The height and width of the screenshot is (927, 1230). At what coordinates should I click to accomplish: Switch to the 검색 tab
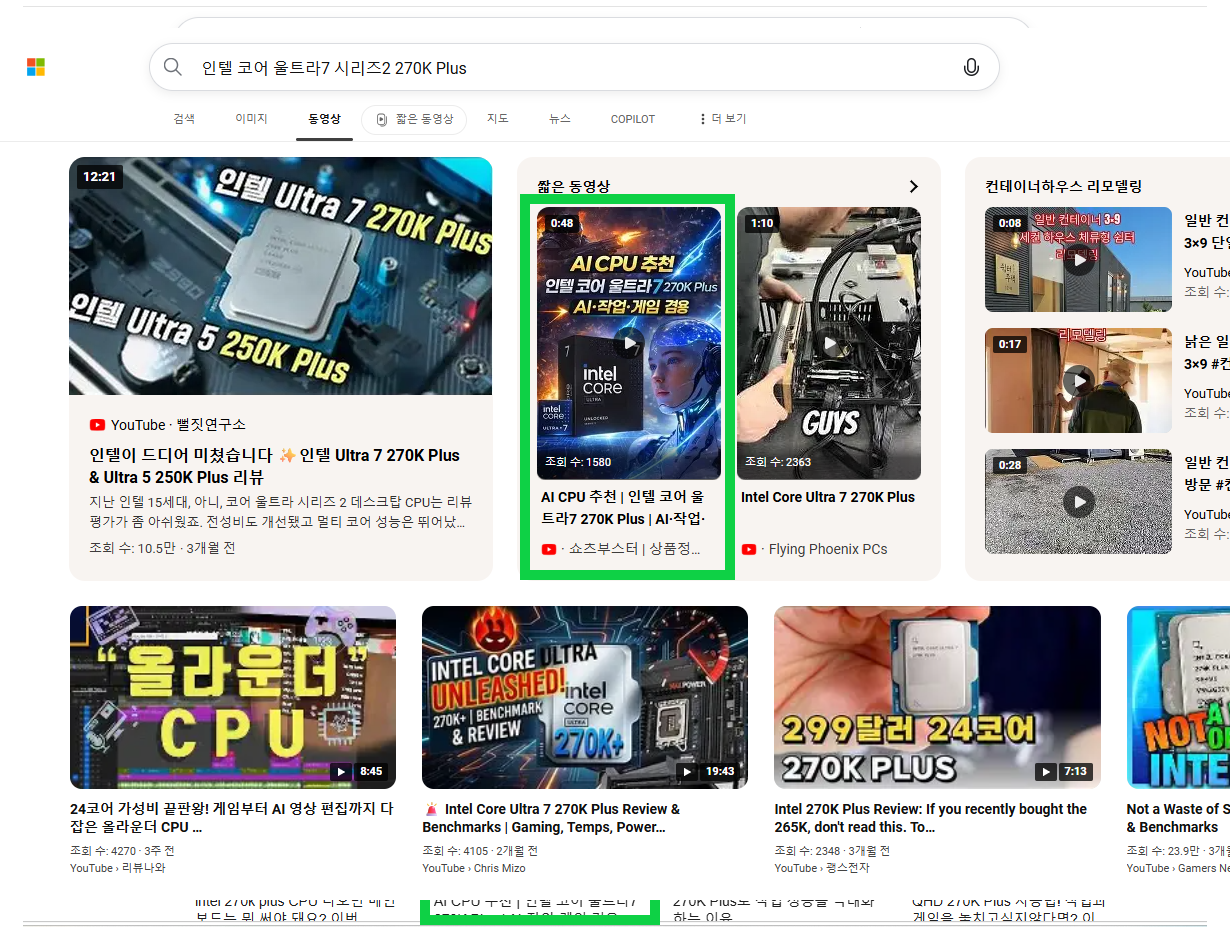click(184, 119)
